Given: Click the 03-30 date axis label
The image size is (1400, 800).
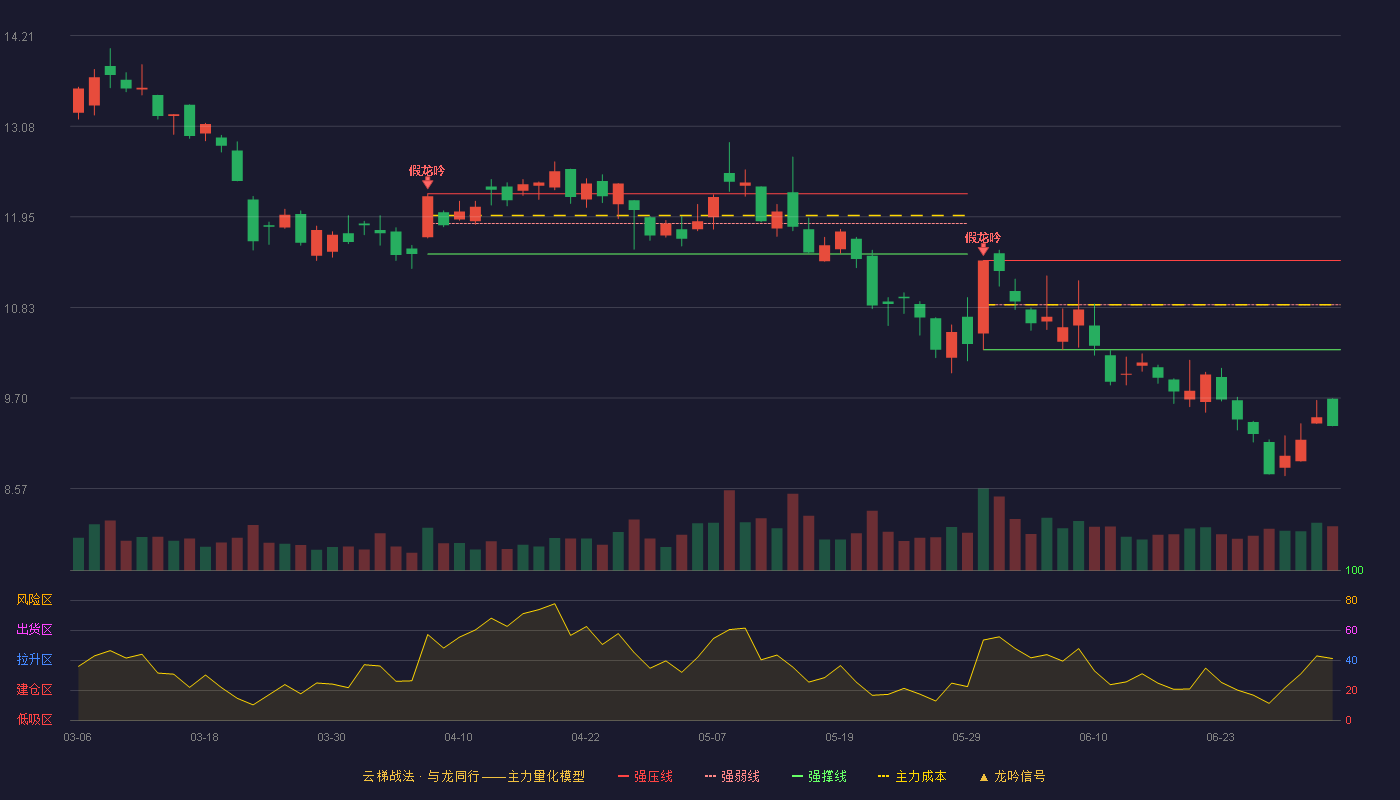Looking at the screenshot, I should (331, 737).
